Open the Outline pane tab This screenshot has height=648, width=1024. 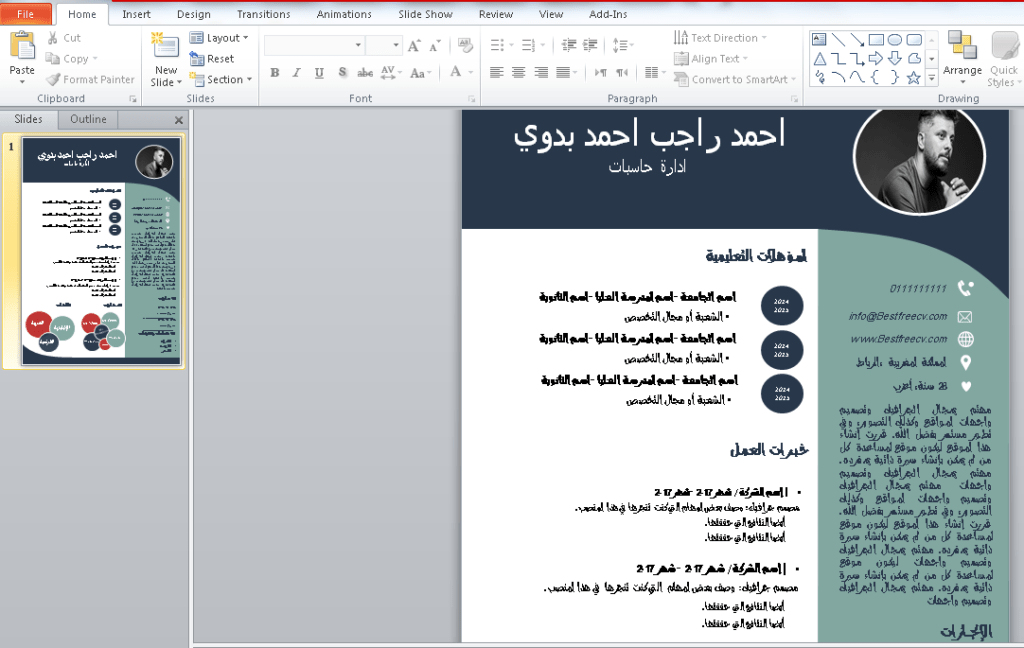tap(88, 119)
